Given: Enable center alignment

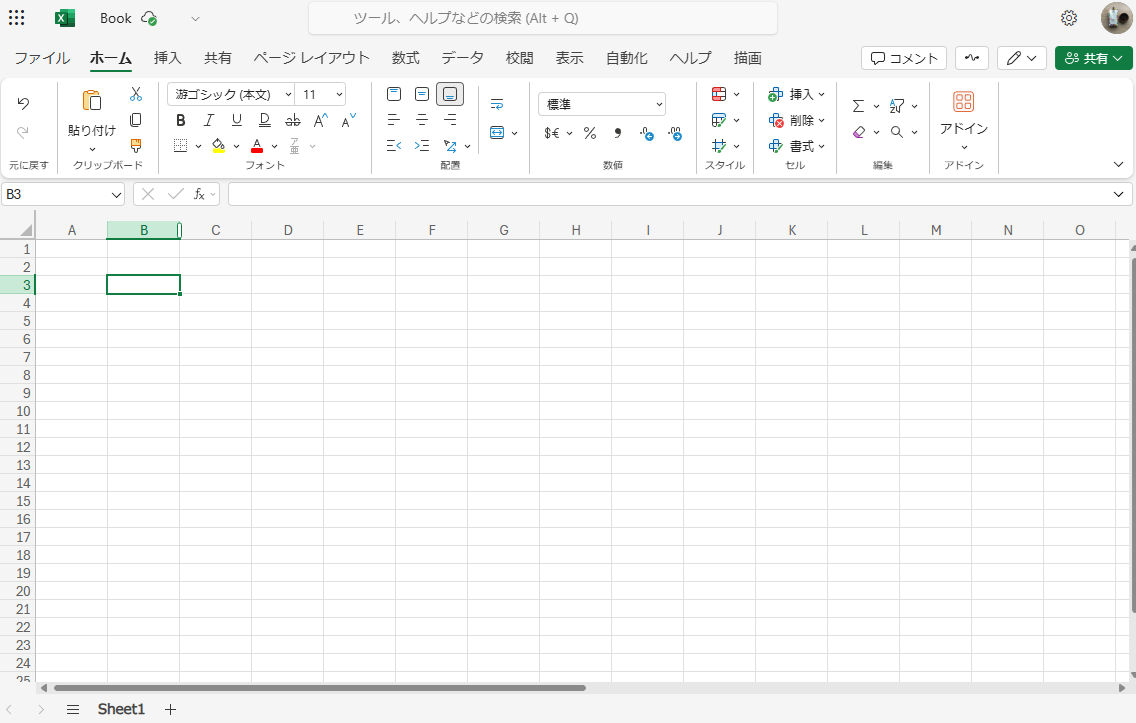Looking at the screenshot, I should coord(421,120).
